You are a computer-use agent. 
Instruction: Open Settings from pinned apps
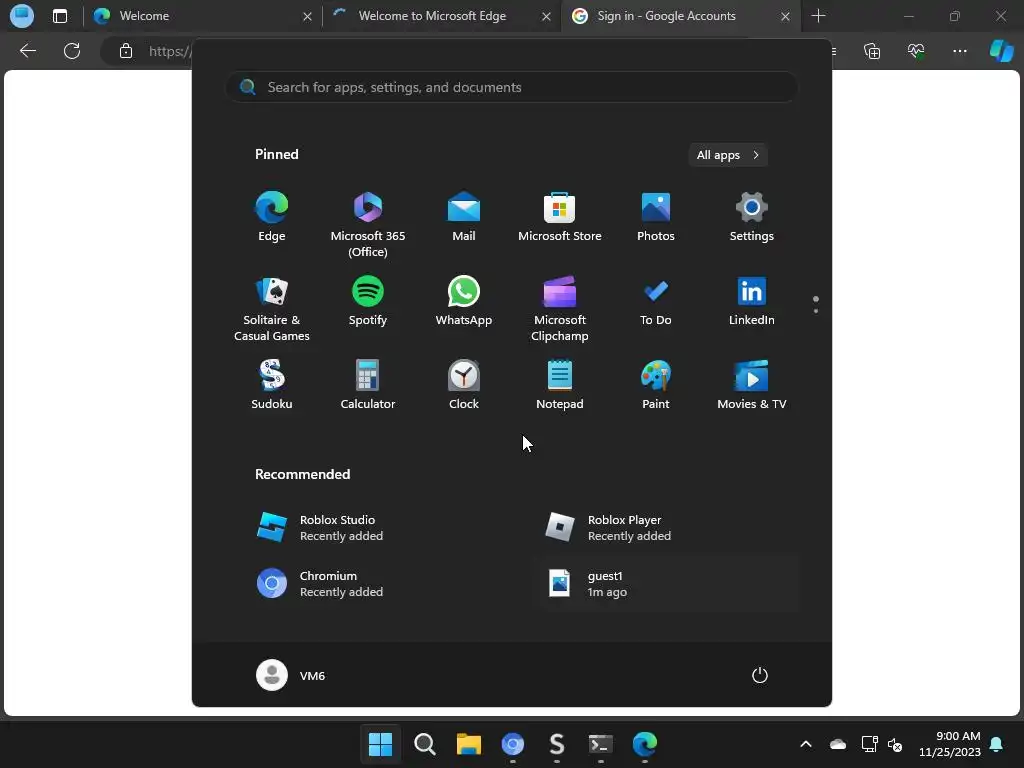(752, 217)
